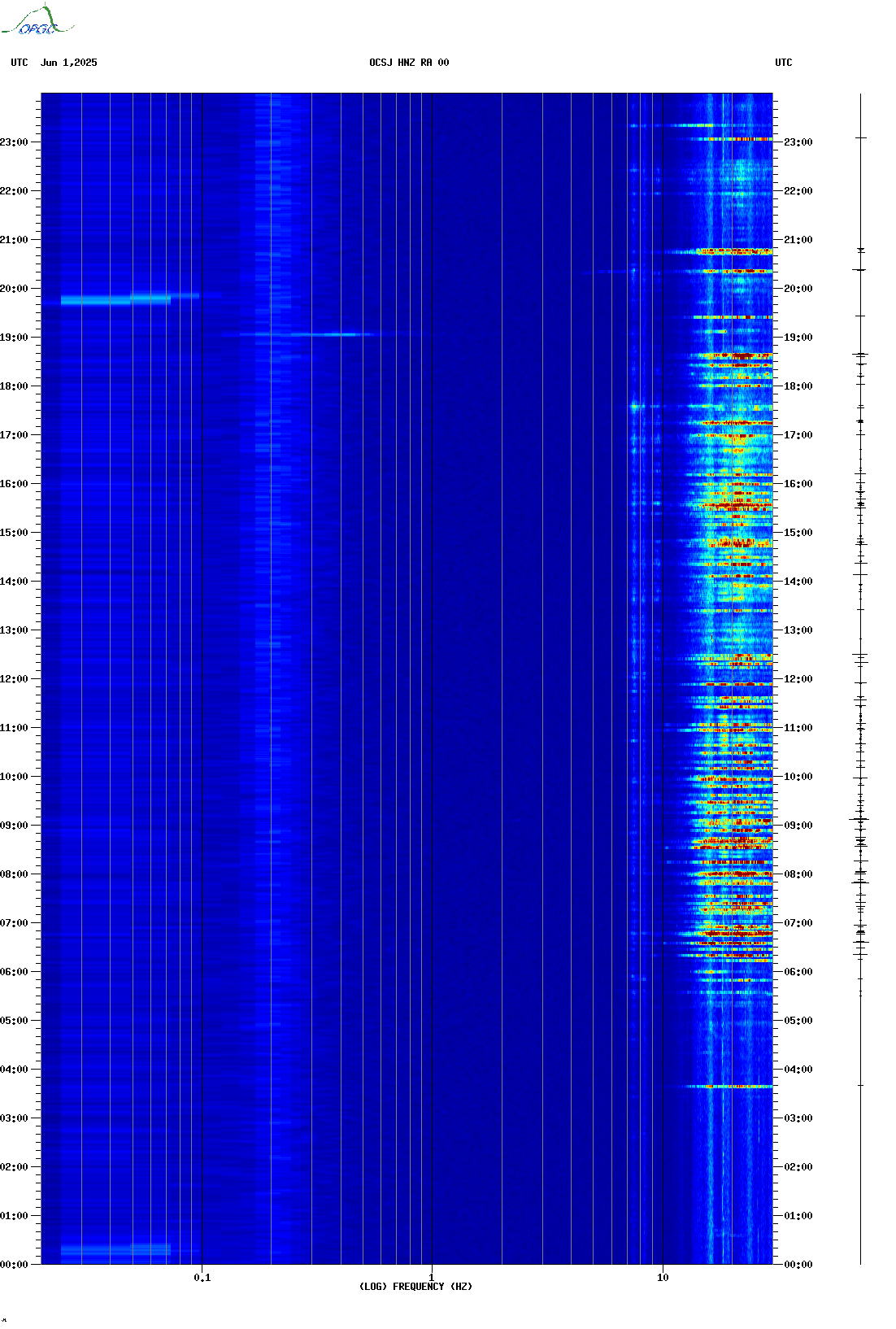Select '17:00' on the right time axis

click(x=798, y=435)
